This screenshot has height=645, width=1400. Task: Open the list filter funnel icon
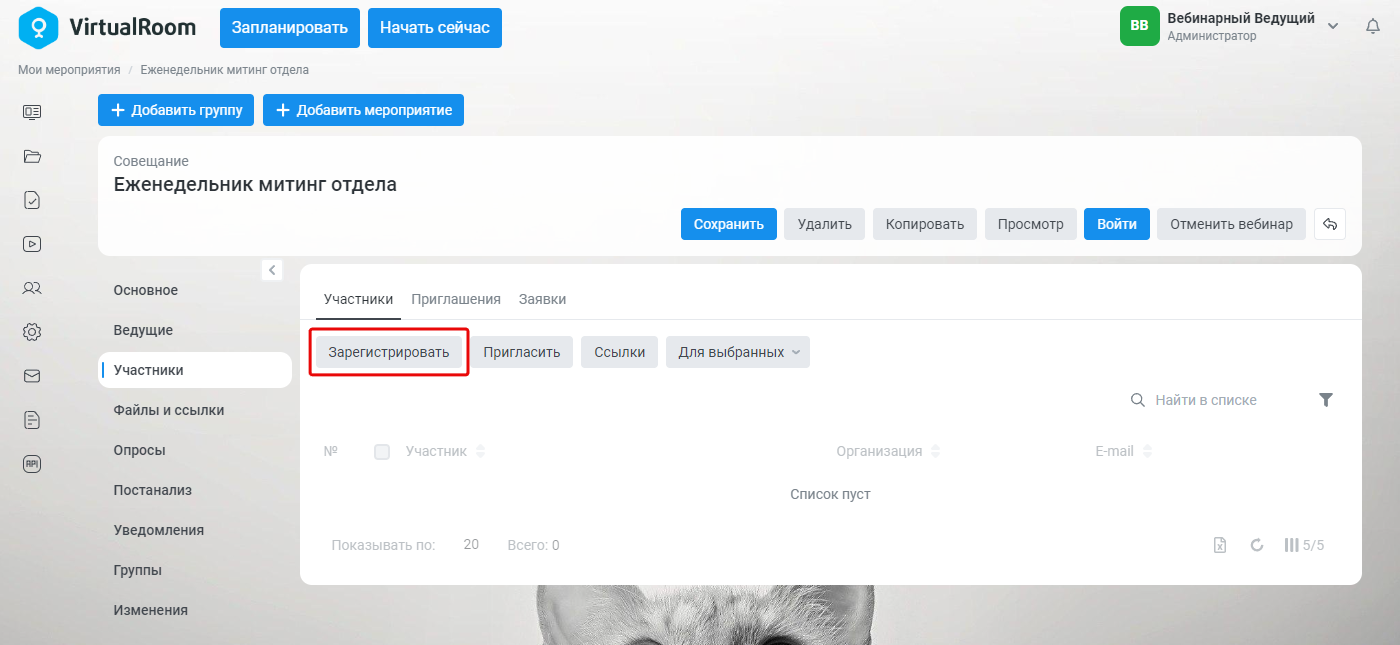(x=1326, y=400)
